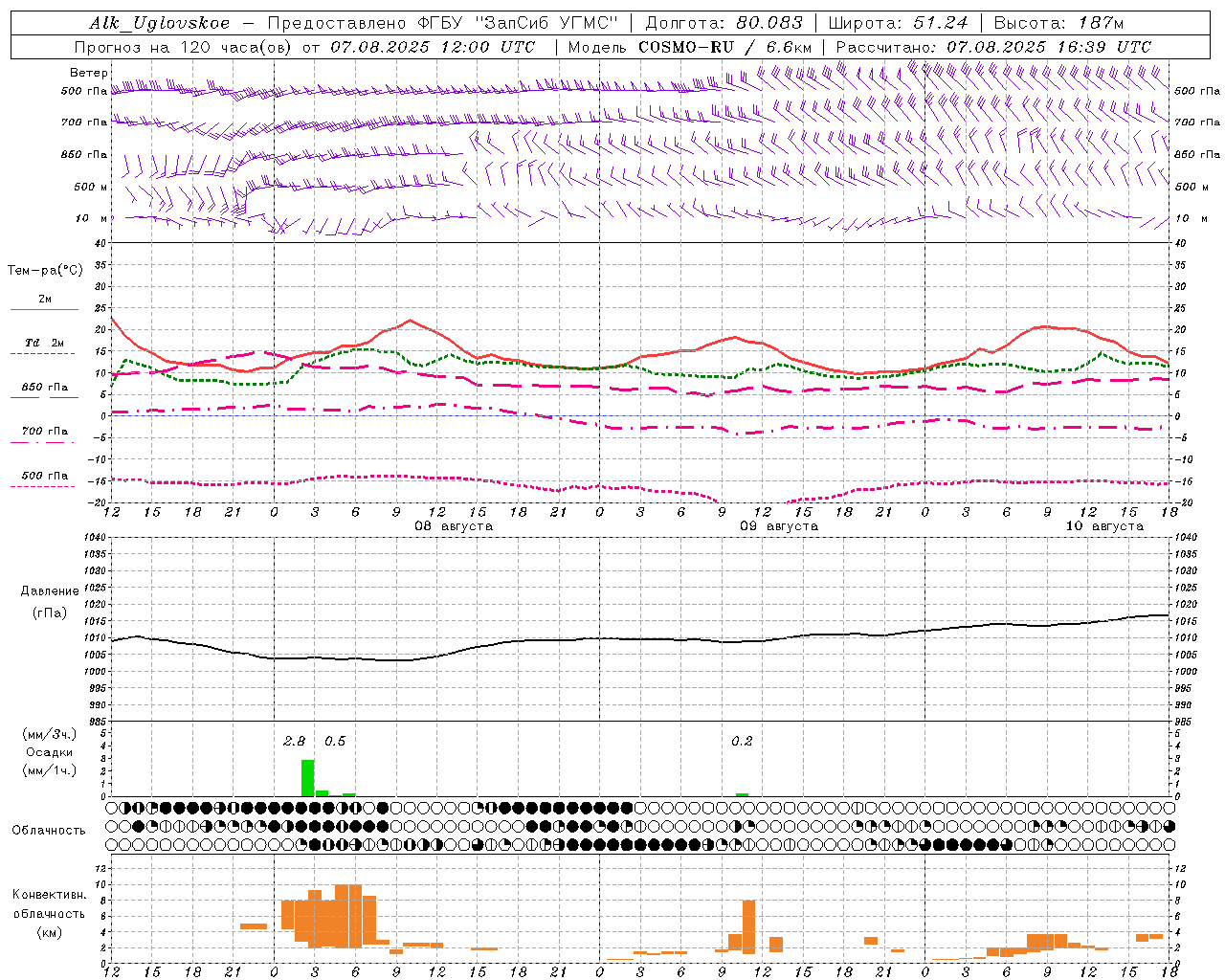Click the 09 августа date label
This screenshot has height=980, width=1225.
[x=779, y=526]
